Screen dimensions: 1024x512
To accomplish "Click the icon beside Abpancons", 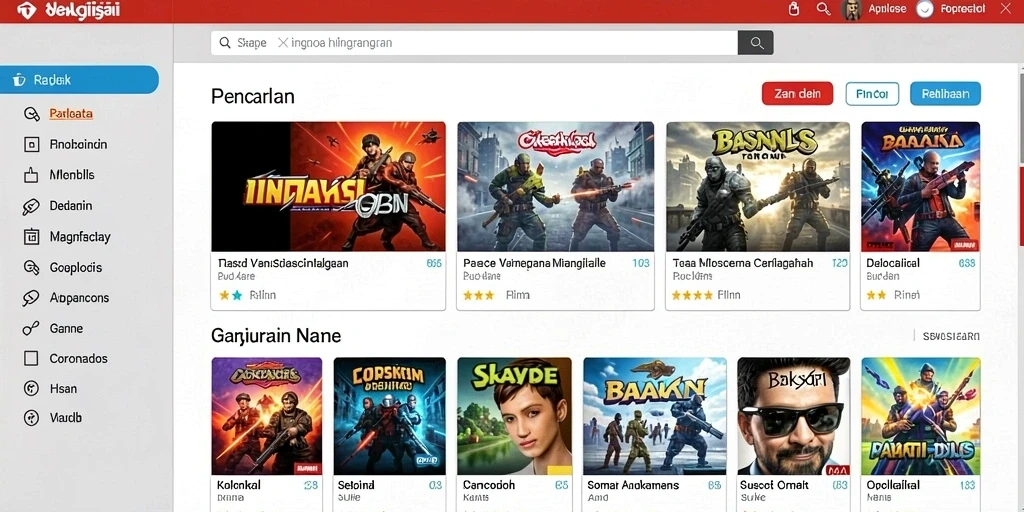I will click(x=31, y=298).
